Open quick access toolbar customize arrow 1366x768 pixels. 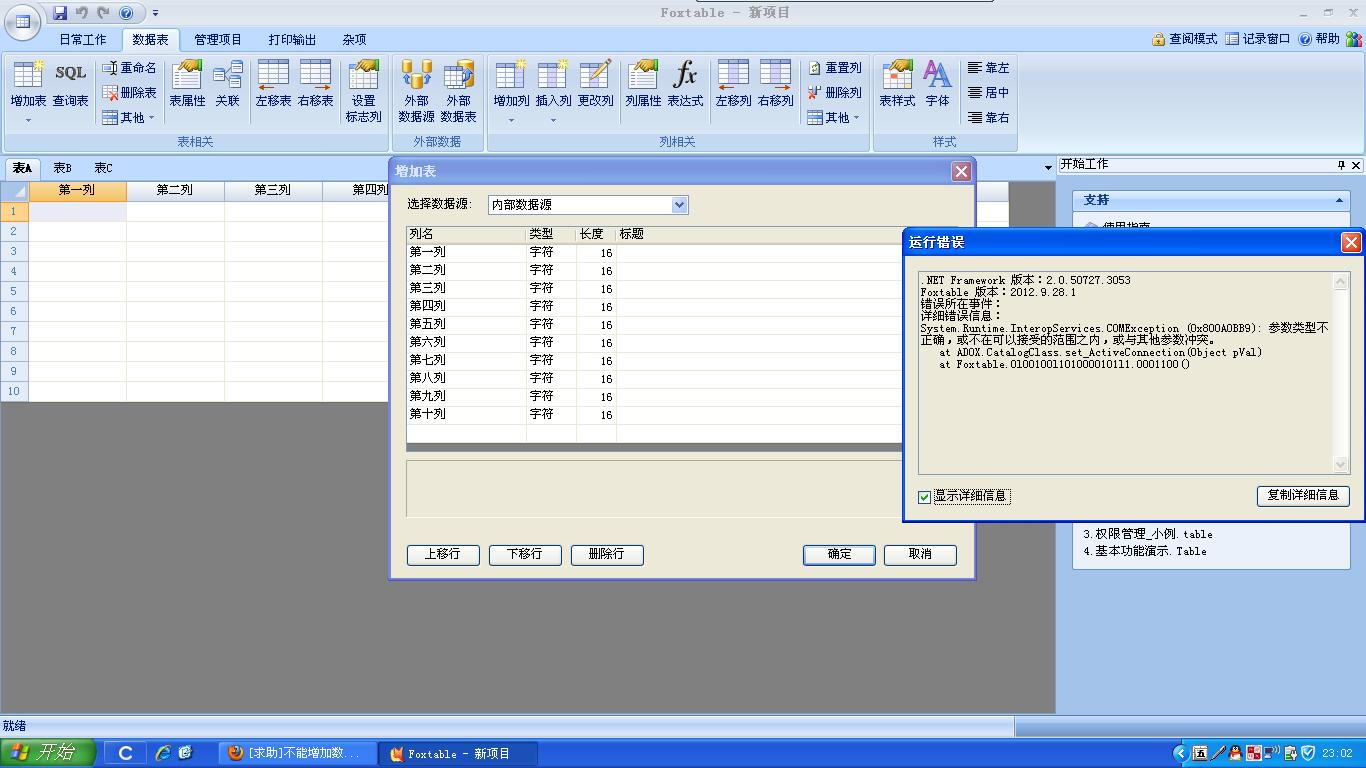pyautogui.click(x=155, y=13)
